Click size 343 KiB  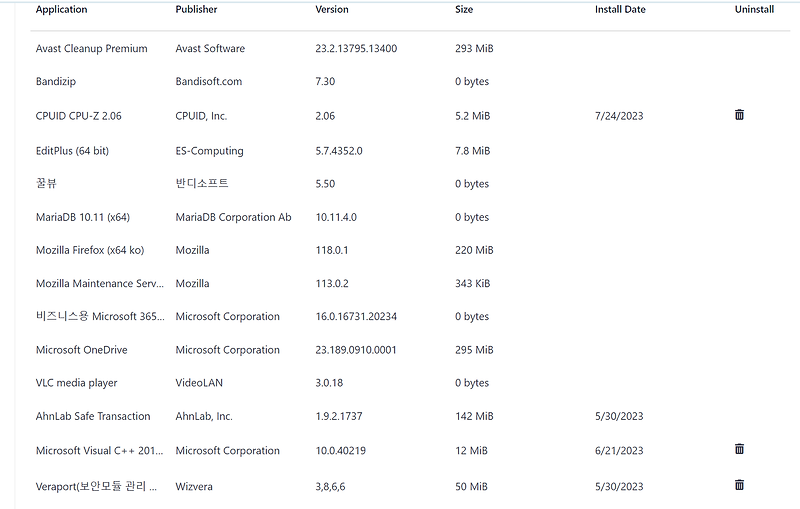[x=472, y=284]
